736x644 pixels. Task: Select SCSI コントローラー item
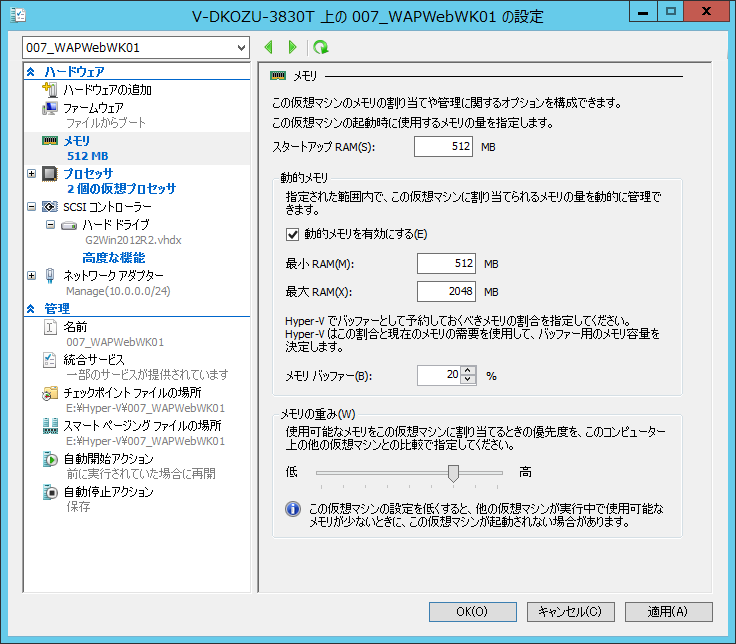(x=107, y=207)
